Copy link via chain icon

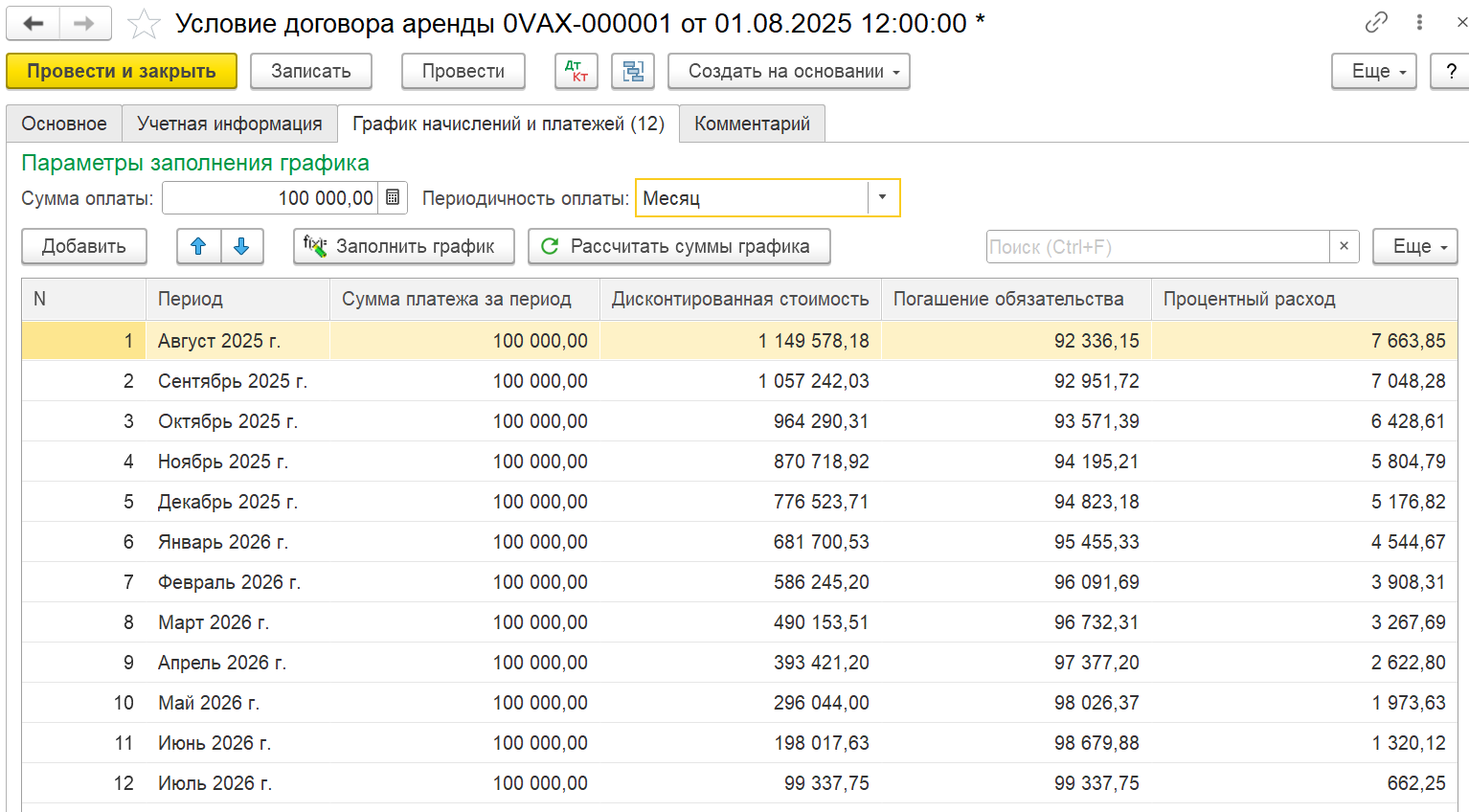click(x=1376, y=22)
